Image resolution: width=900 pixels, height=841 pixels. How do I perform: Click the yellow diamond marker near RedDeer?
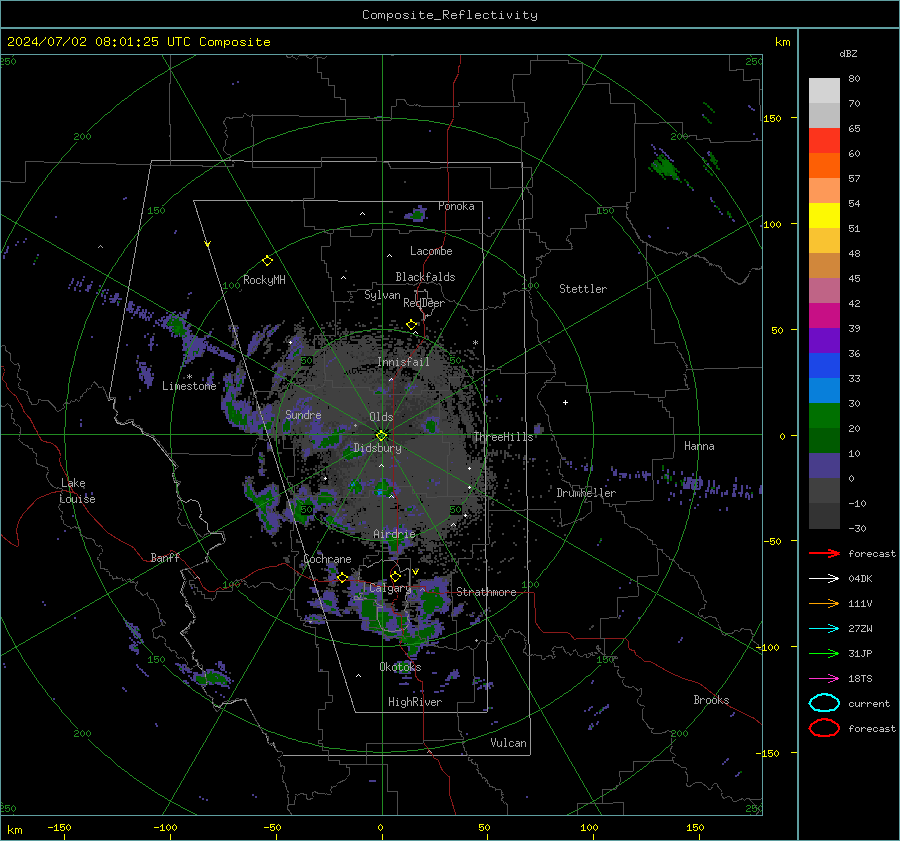point(411,325)
